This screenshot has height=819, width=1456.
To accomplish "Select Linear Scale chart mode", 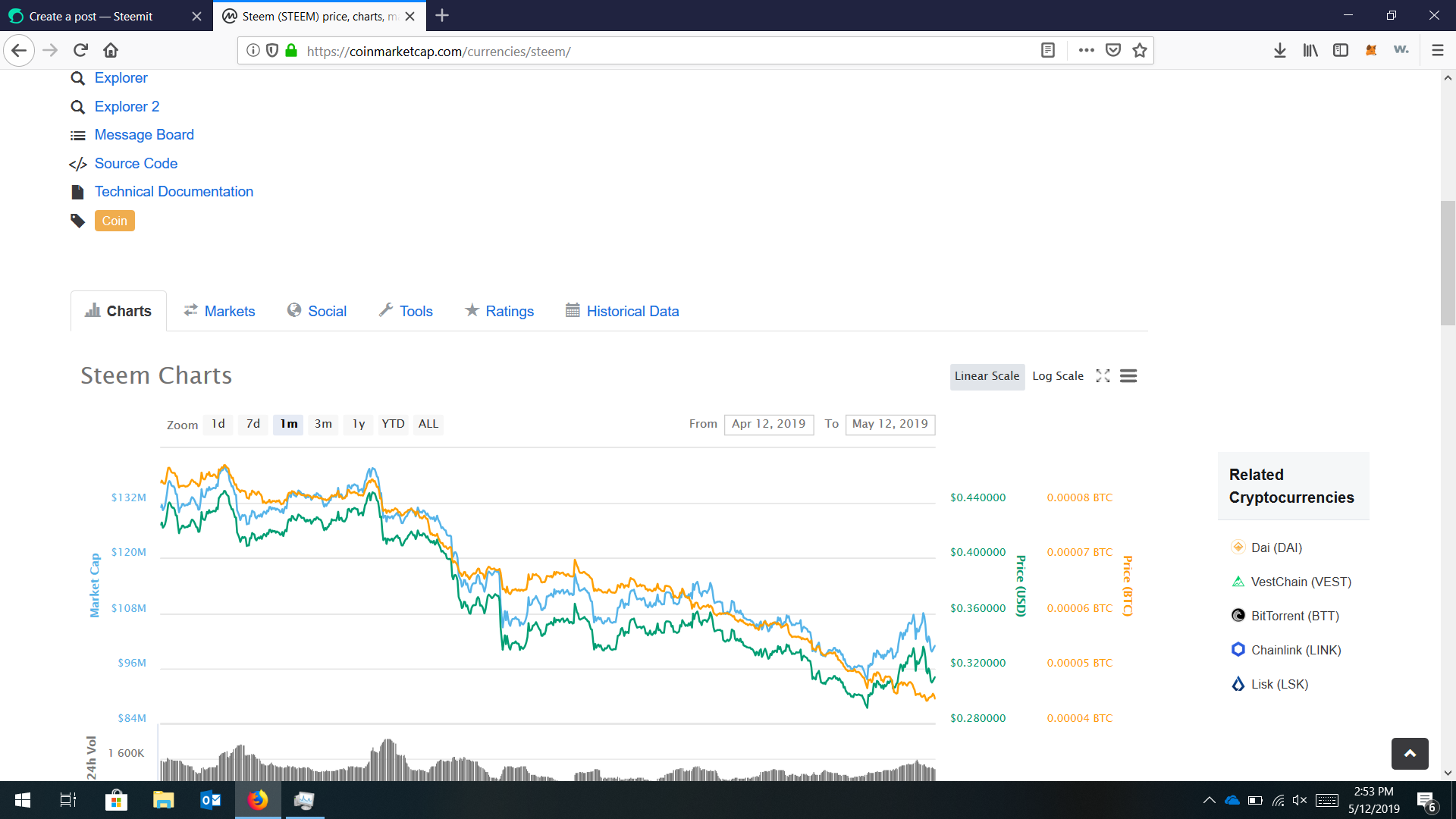I will [x=987, y=376].
